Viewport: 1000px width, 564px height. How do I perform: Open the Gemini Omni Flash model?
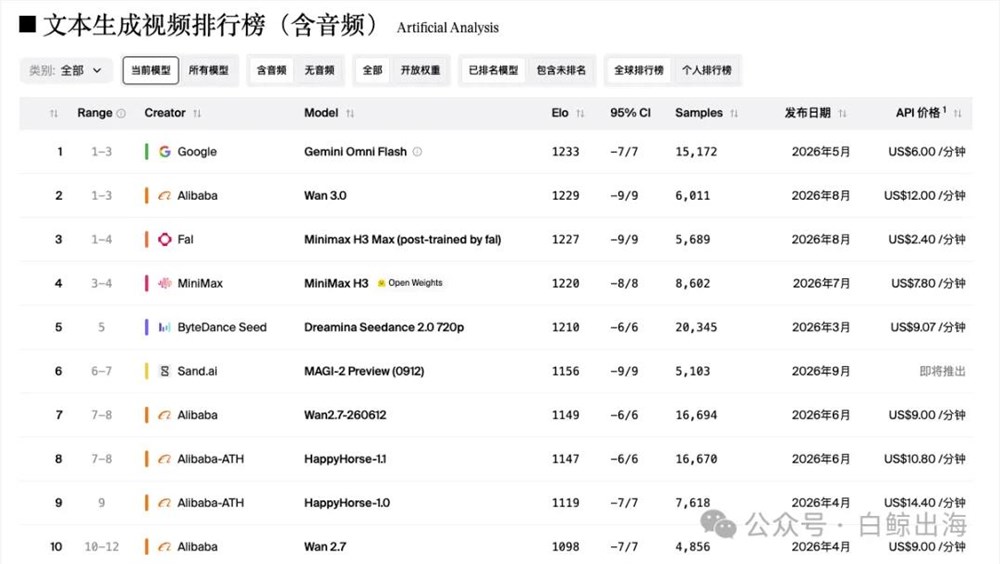pos(355,152)
